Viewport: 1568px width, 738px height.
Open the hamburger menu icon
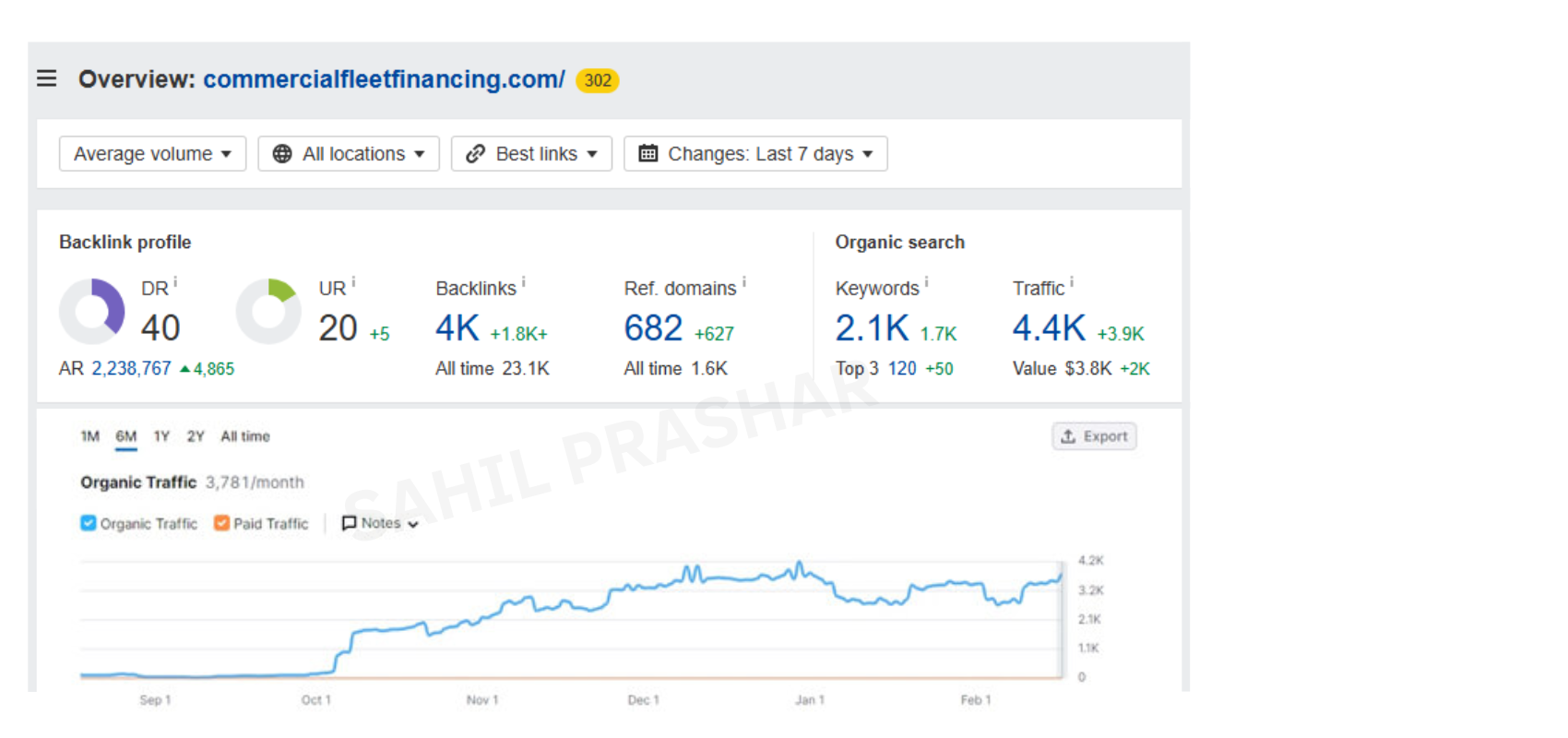tap(47, 79)
